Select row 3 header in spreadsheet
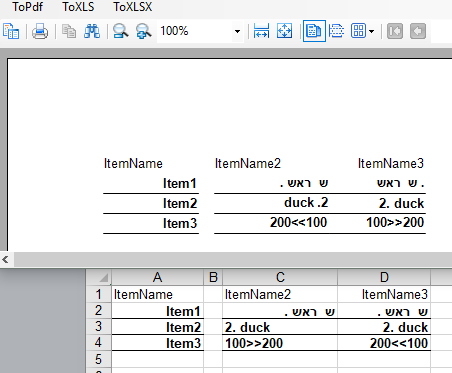This screenshot has height=373, width=452. 99,326
